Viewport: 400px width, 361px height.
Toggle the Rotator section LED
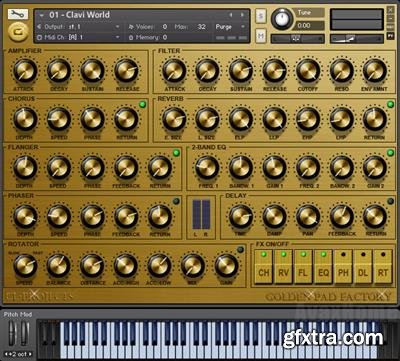(240, 250)
